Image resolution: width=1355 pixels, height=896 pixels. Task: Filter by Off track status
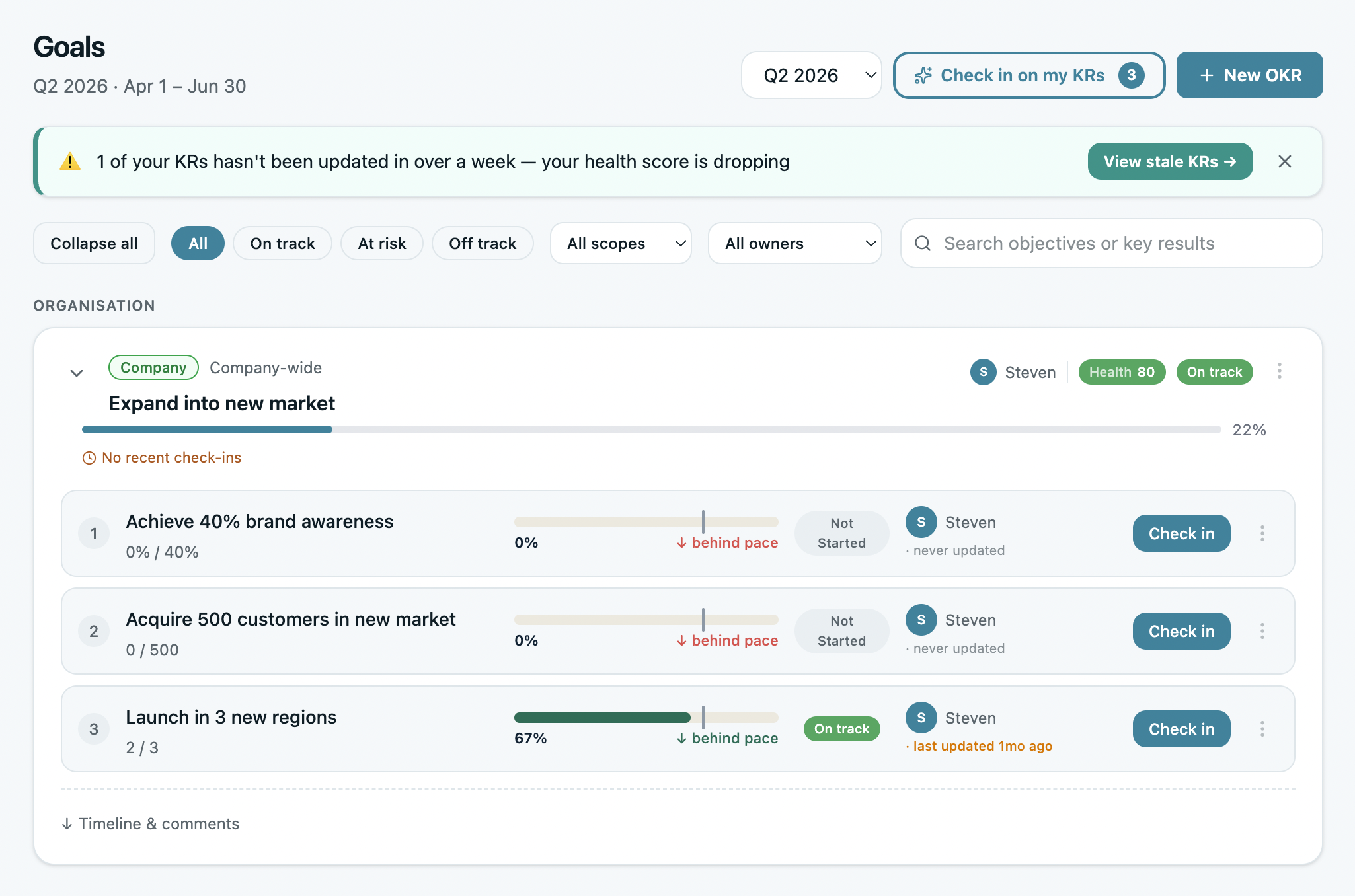[x=483, y=243]
